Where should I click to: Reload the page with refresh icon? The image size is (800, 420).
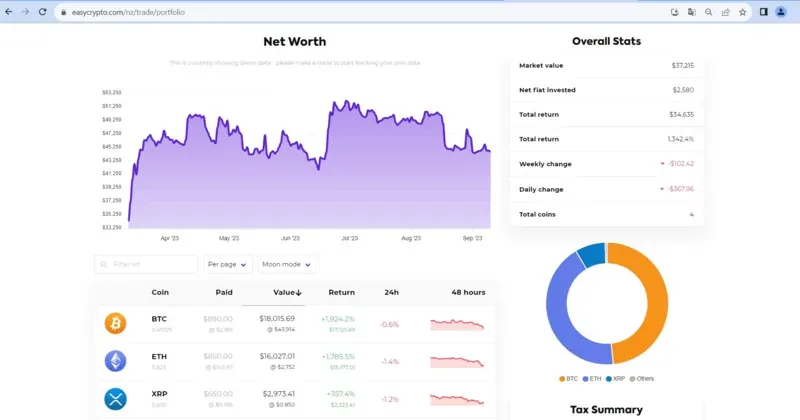[42, 12]
